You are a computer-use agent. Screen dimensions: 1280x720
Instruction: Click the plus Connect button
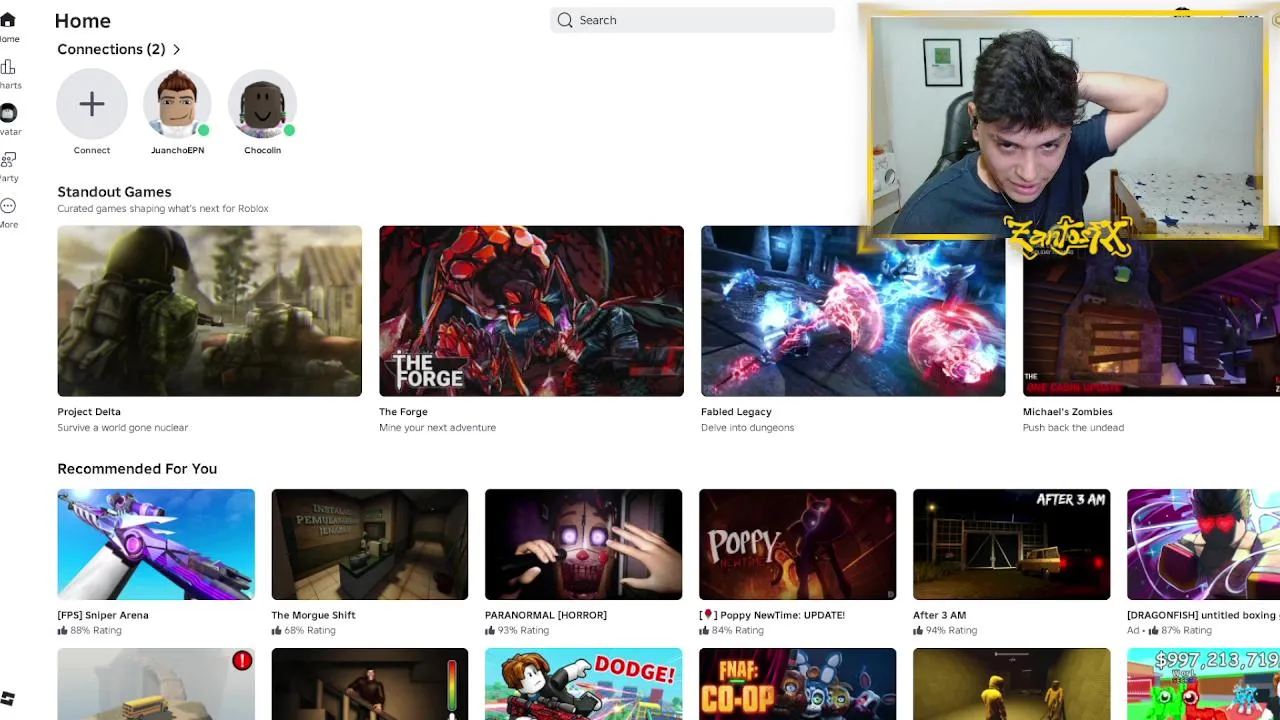(x=92, y=104)
